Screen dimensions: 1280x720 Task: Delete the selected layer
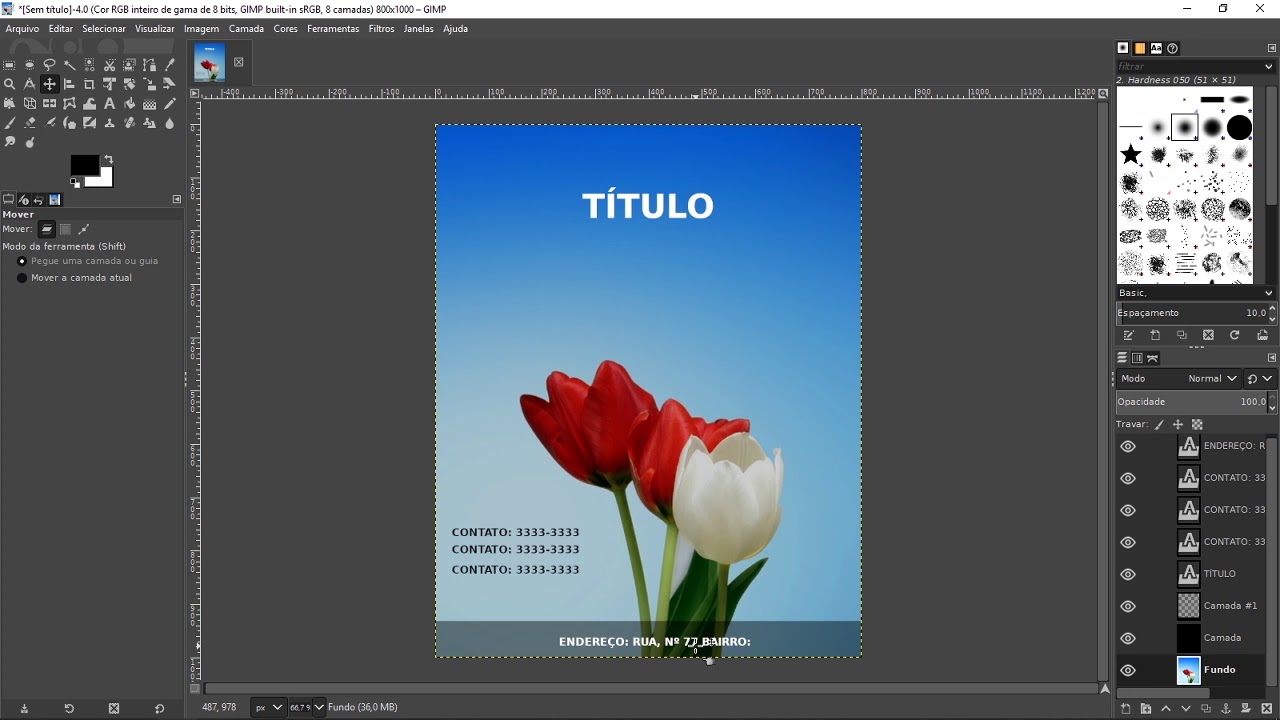1267,709
